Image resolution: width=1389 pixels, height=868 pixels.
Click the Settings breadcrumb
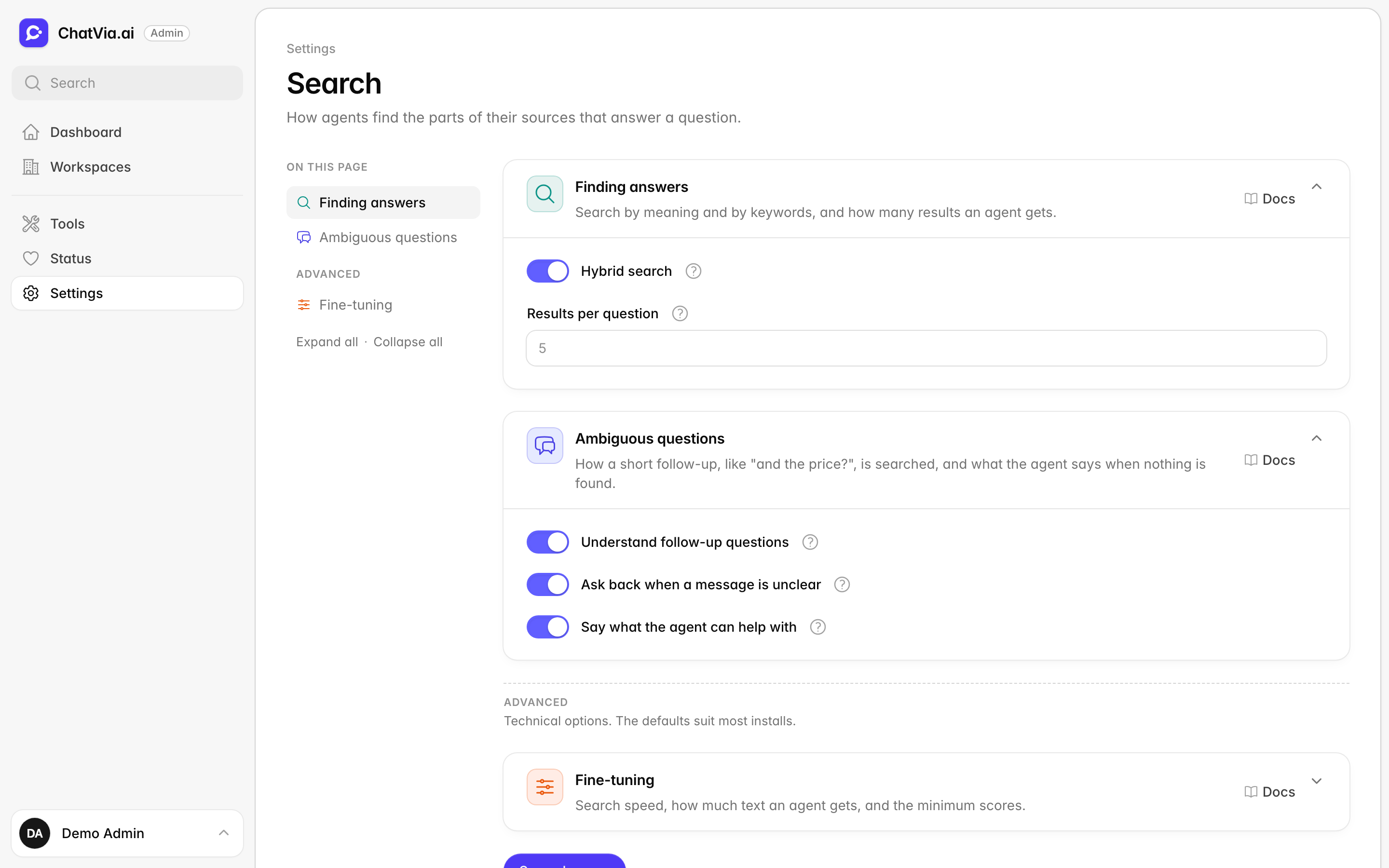pos(311,49)
